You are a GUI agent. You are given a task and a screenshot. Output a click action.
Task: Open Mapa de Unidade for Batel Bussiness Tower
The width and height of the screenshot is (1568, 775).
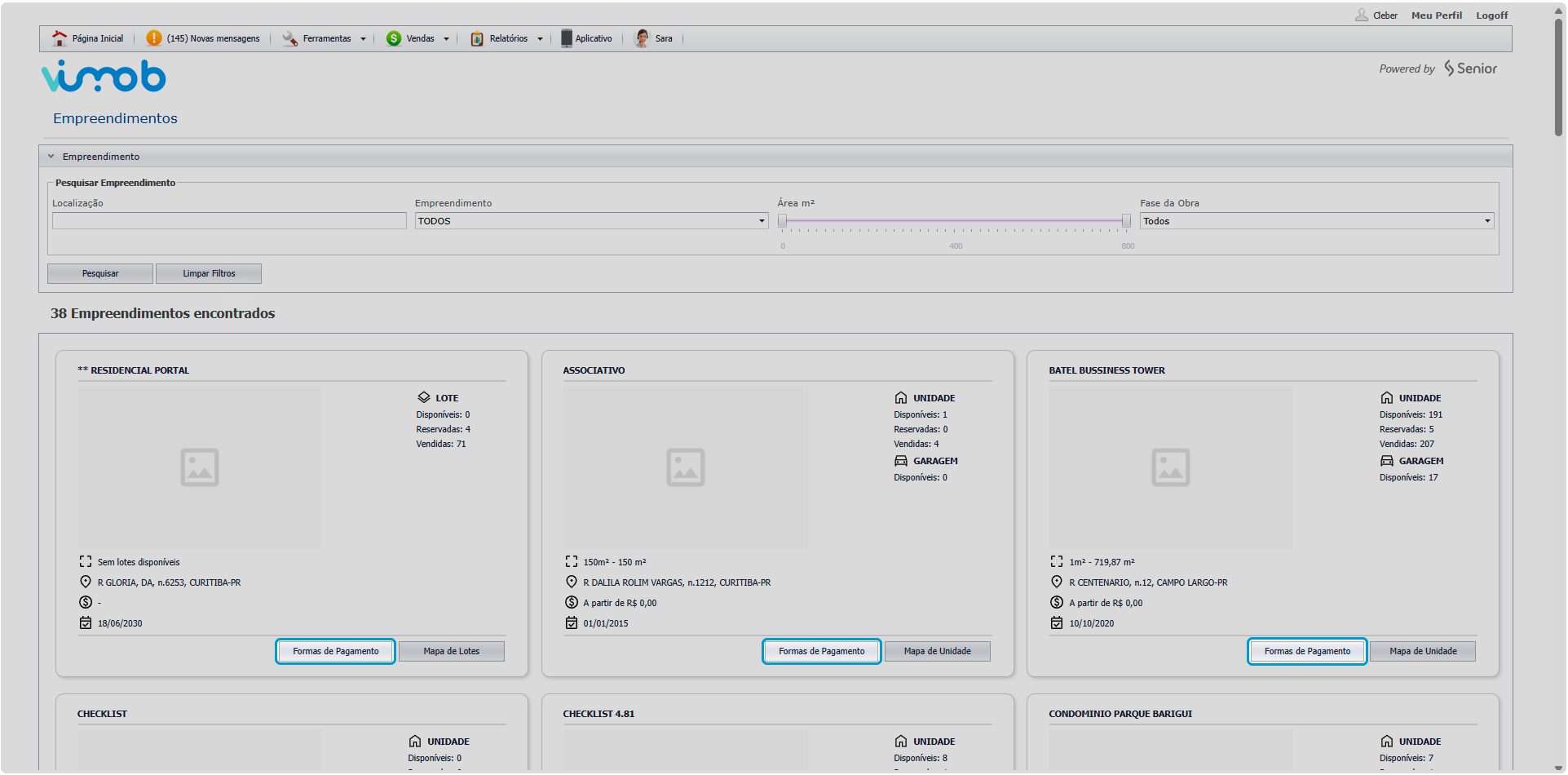1423,652
